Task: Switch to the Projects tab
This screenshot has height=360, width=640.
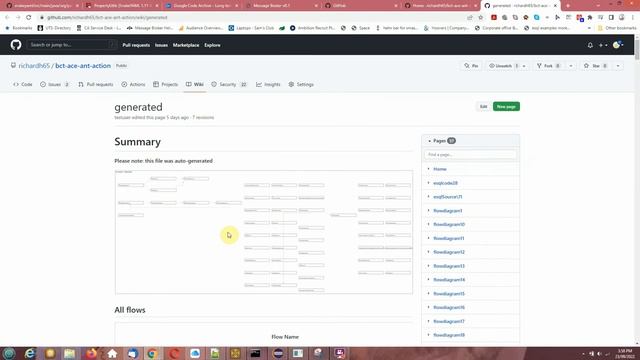Action: [166, 84]
